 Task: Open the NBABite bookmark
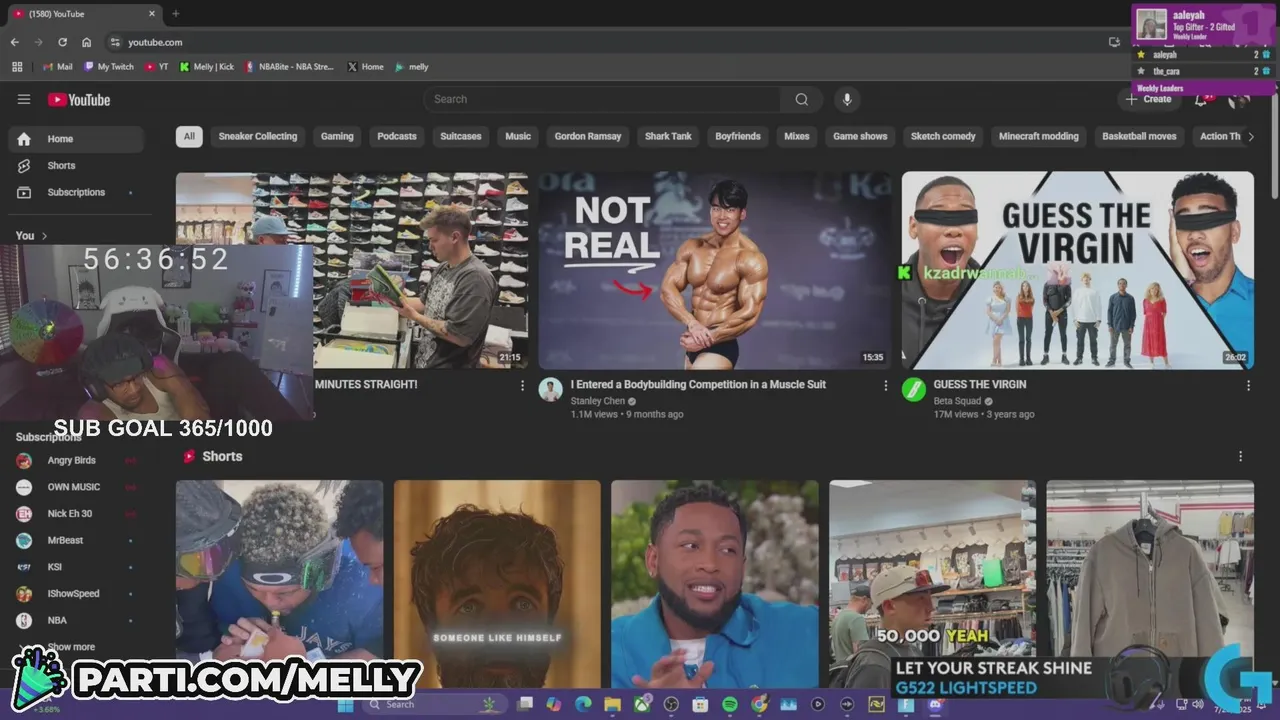coord(289,67)
